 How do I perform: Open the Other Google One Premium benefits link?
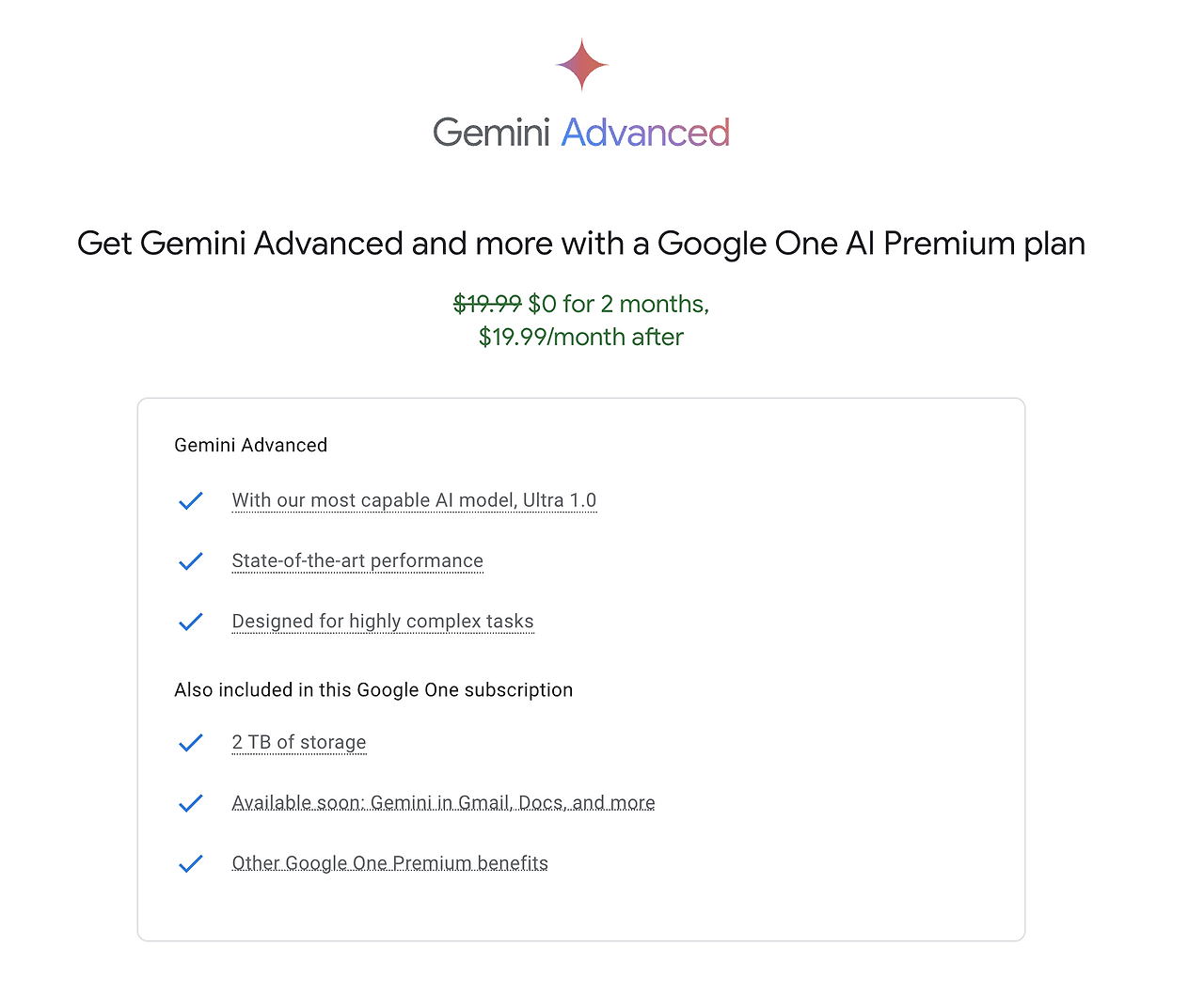[389, 862]
